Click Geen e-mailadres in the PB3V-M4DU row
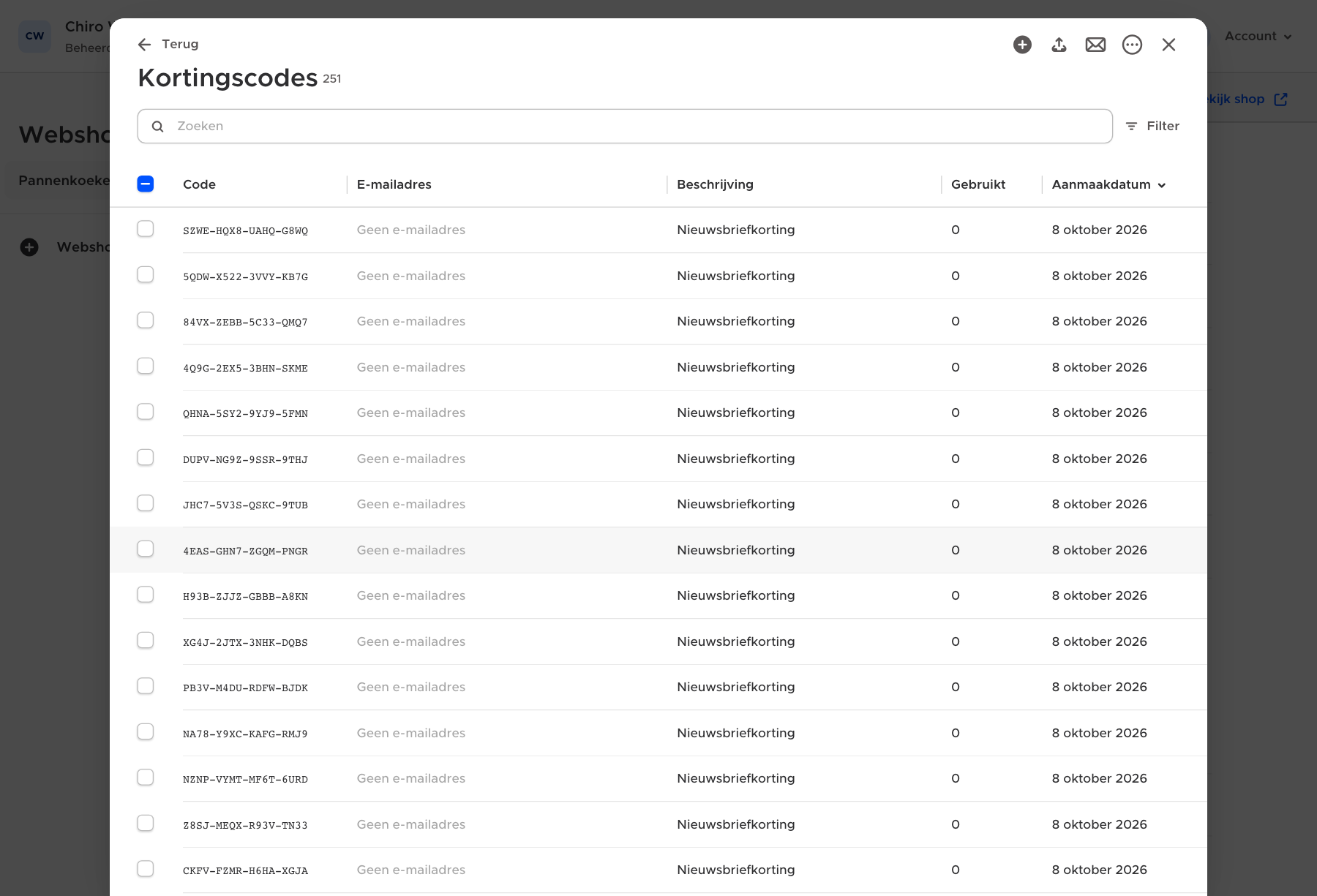The width and height of the screenshot is (1317, 896). pos(410,687)
